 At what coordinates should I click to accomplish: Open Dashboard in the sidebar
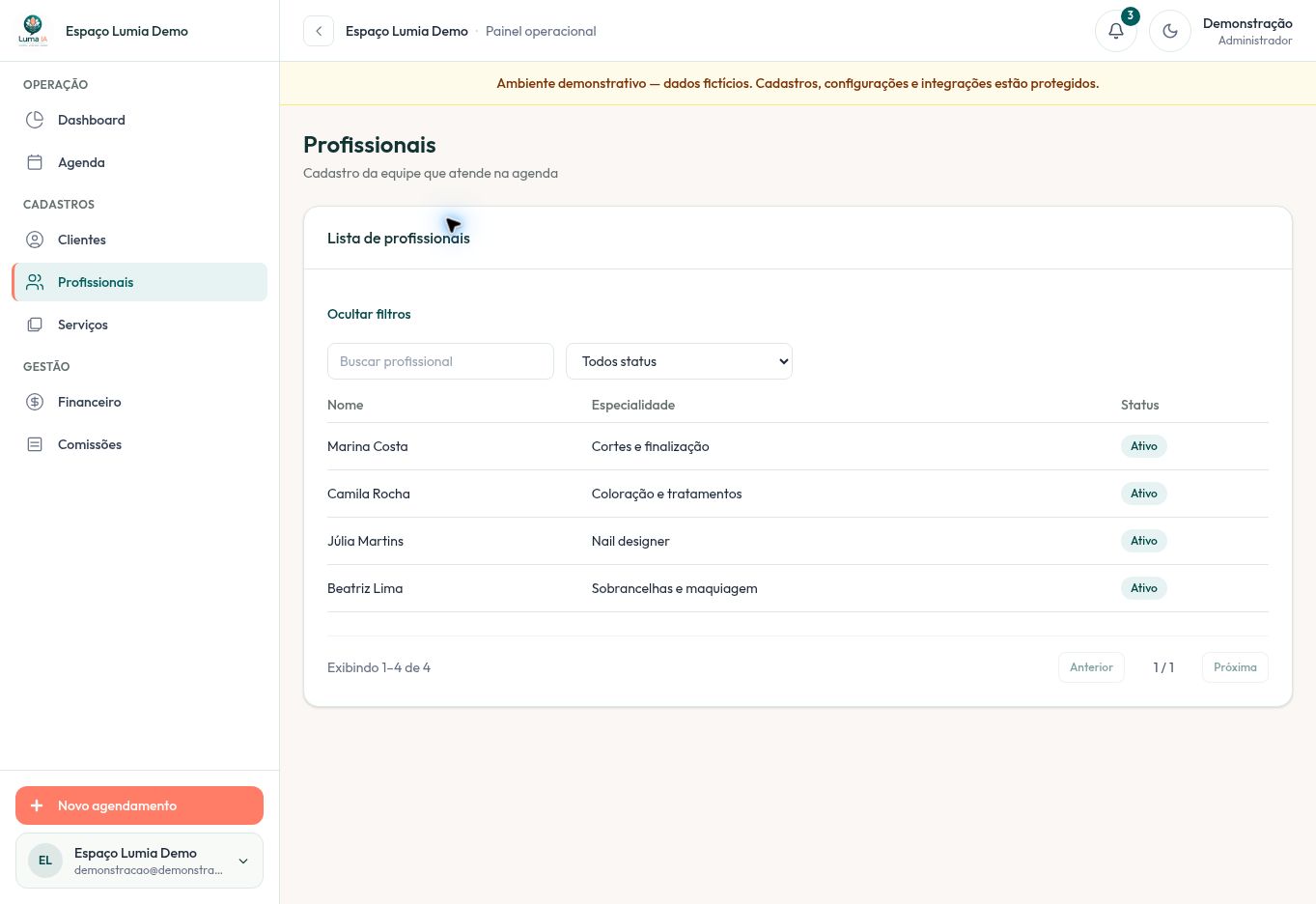point(140,120)
